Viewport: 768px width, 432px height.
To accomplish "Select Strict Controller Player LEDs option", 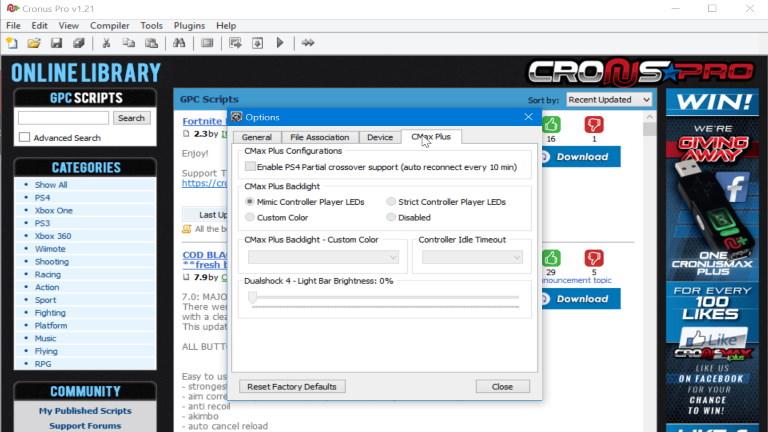I will coord(391,201).
